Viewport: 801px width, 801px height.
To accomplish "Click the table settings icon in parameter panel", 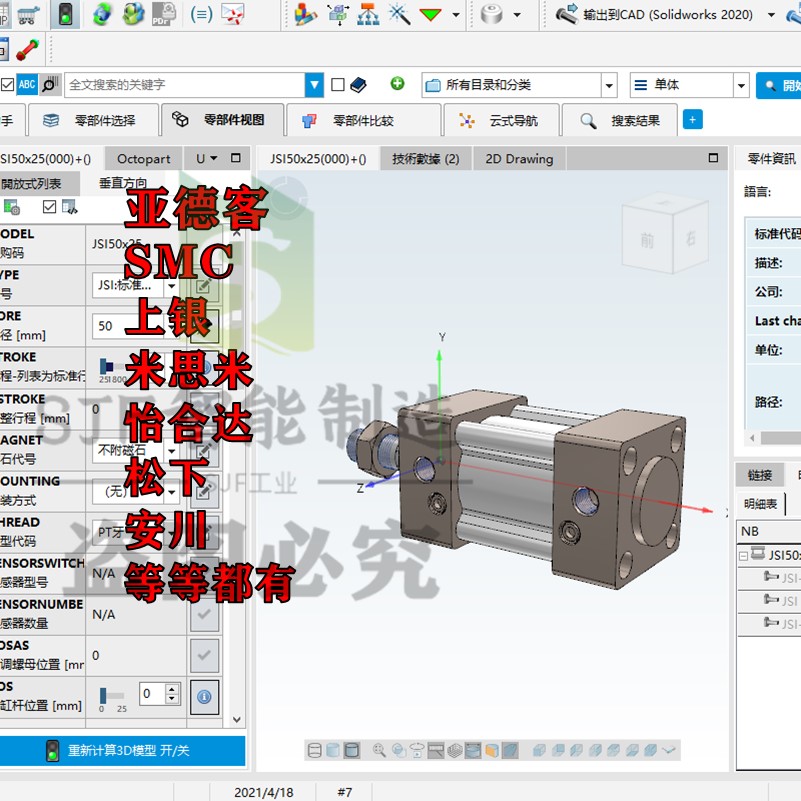I will 11,207.
